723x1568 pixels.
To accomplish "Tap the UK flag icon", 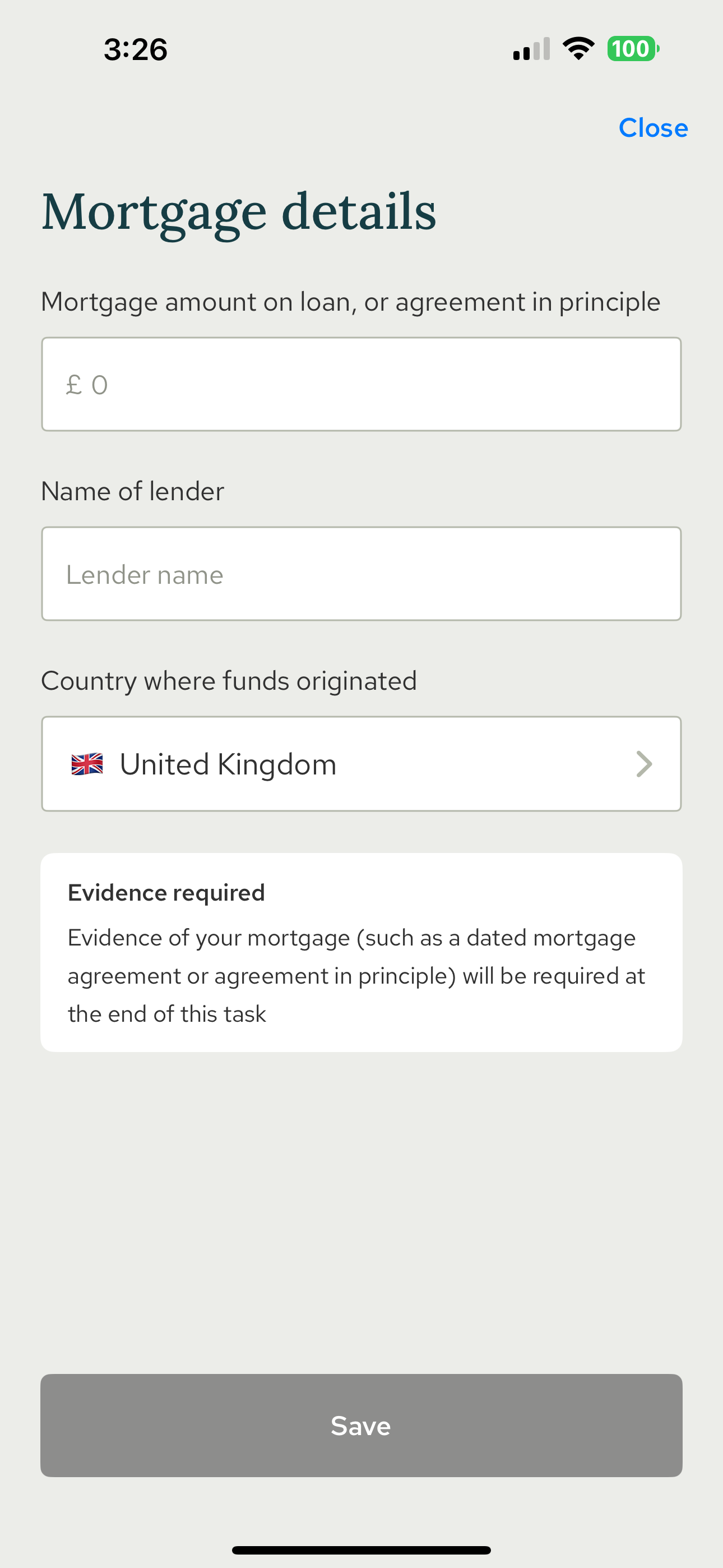I will (x=87, y=764).
